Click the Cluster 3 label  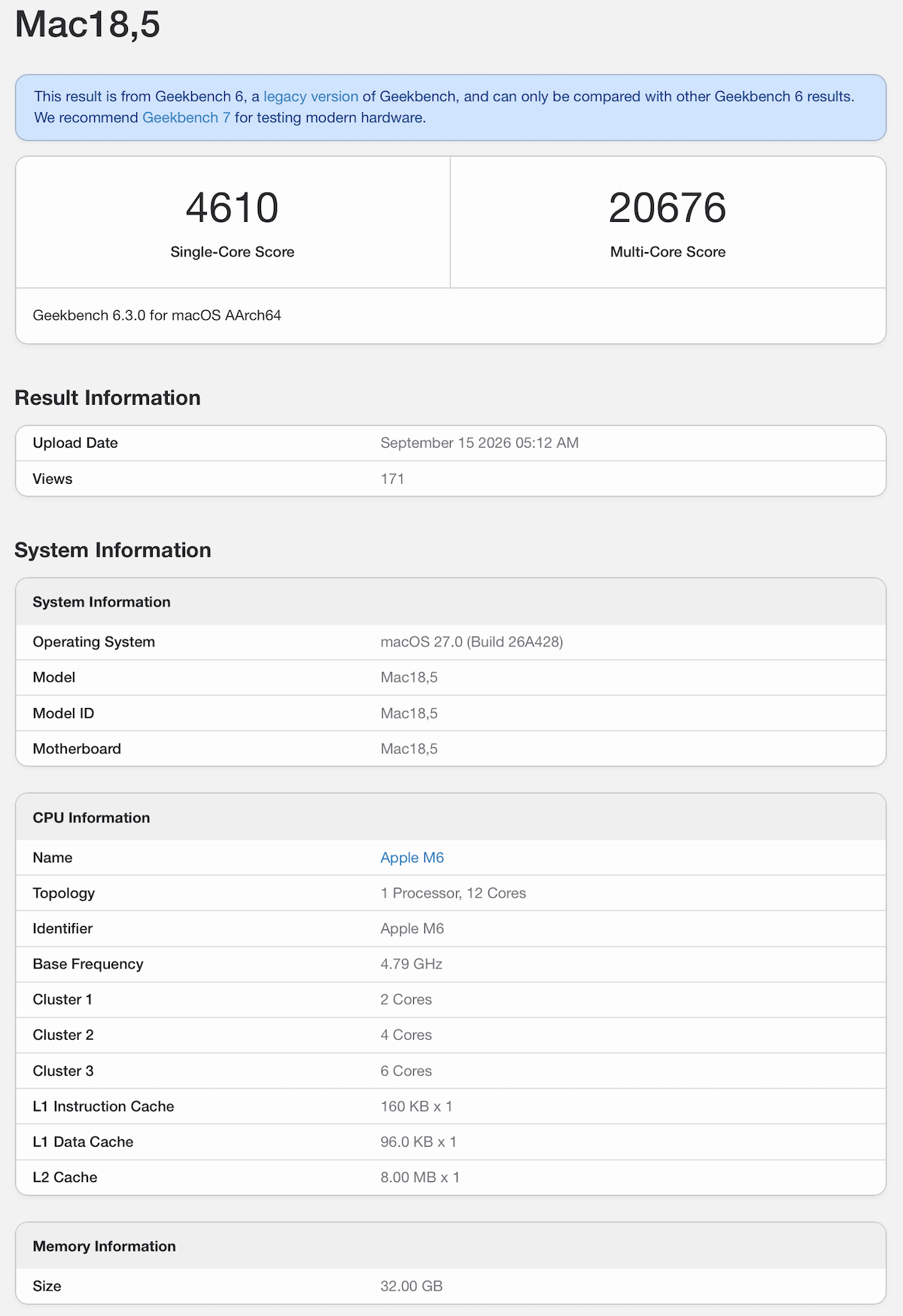click(63, 1071)
